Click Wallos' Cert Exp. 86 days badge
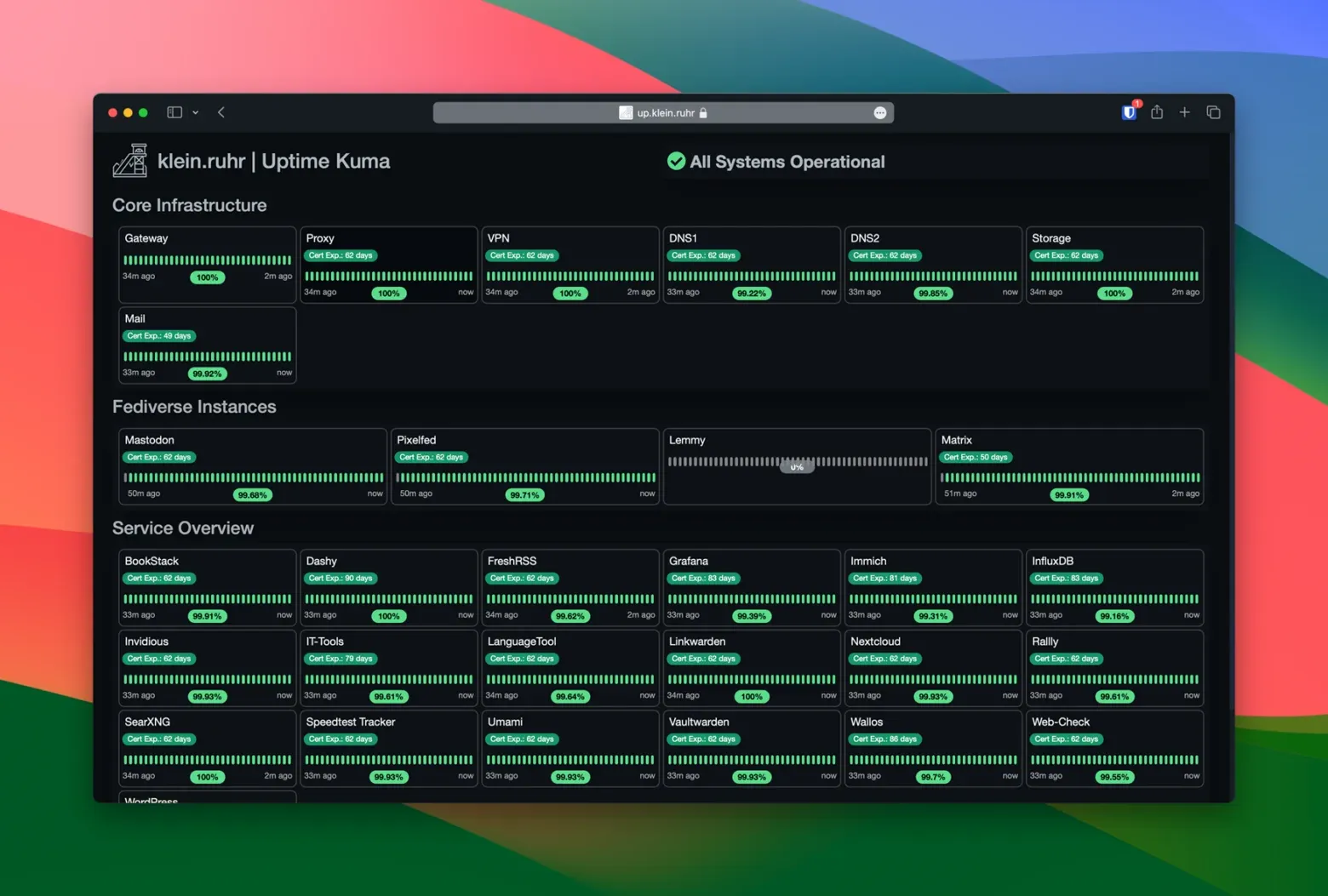 click(x=885, y=739)
